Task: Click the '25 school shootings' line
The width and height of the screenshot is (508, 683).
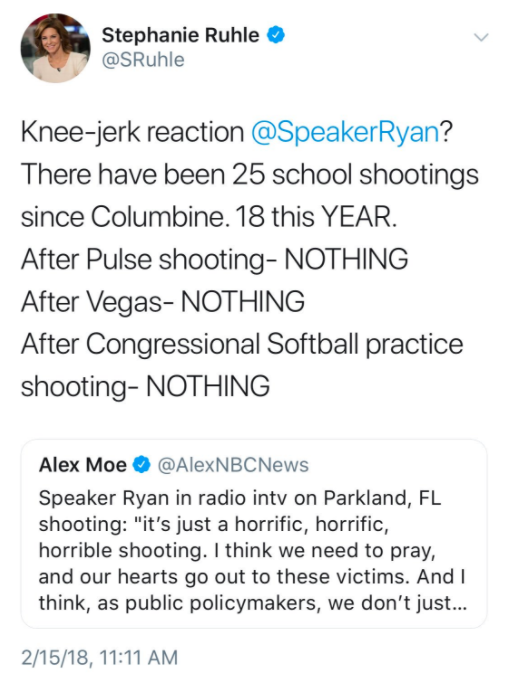Action: point(250,174)
